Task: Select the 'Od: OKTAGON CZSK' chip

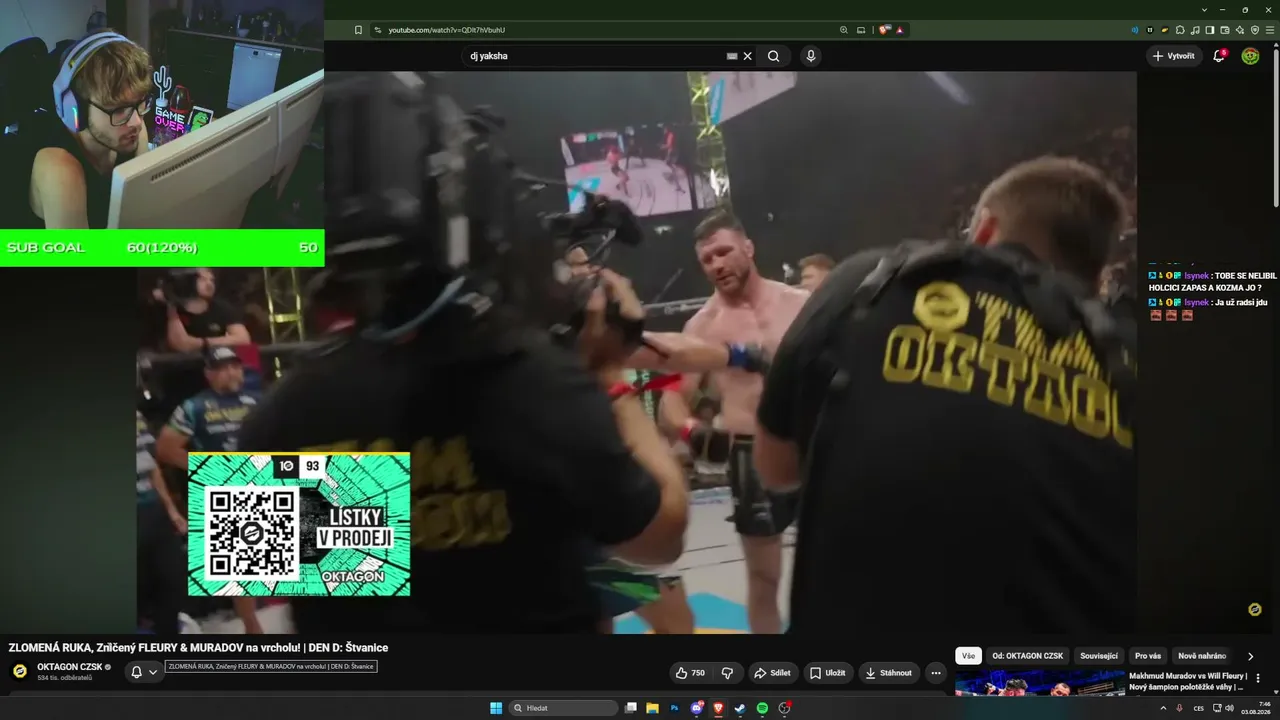Action: pos(1027,656)
